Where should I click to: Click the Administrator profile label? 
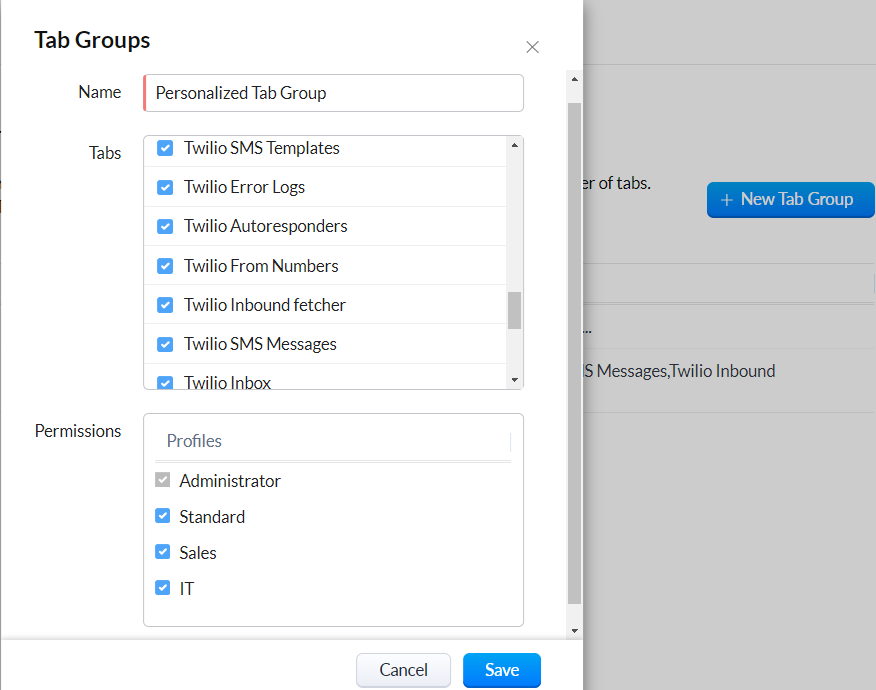click(x=230, y=481)
